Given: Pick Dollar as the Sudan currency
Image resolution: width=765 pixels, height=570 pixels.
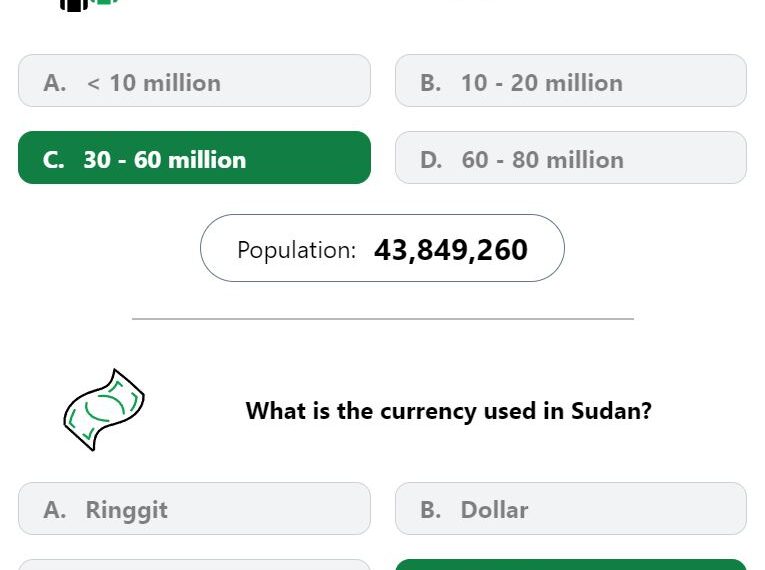Looking at the screenshot, I should click(x=571, y=509).
